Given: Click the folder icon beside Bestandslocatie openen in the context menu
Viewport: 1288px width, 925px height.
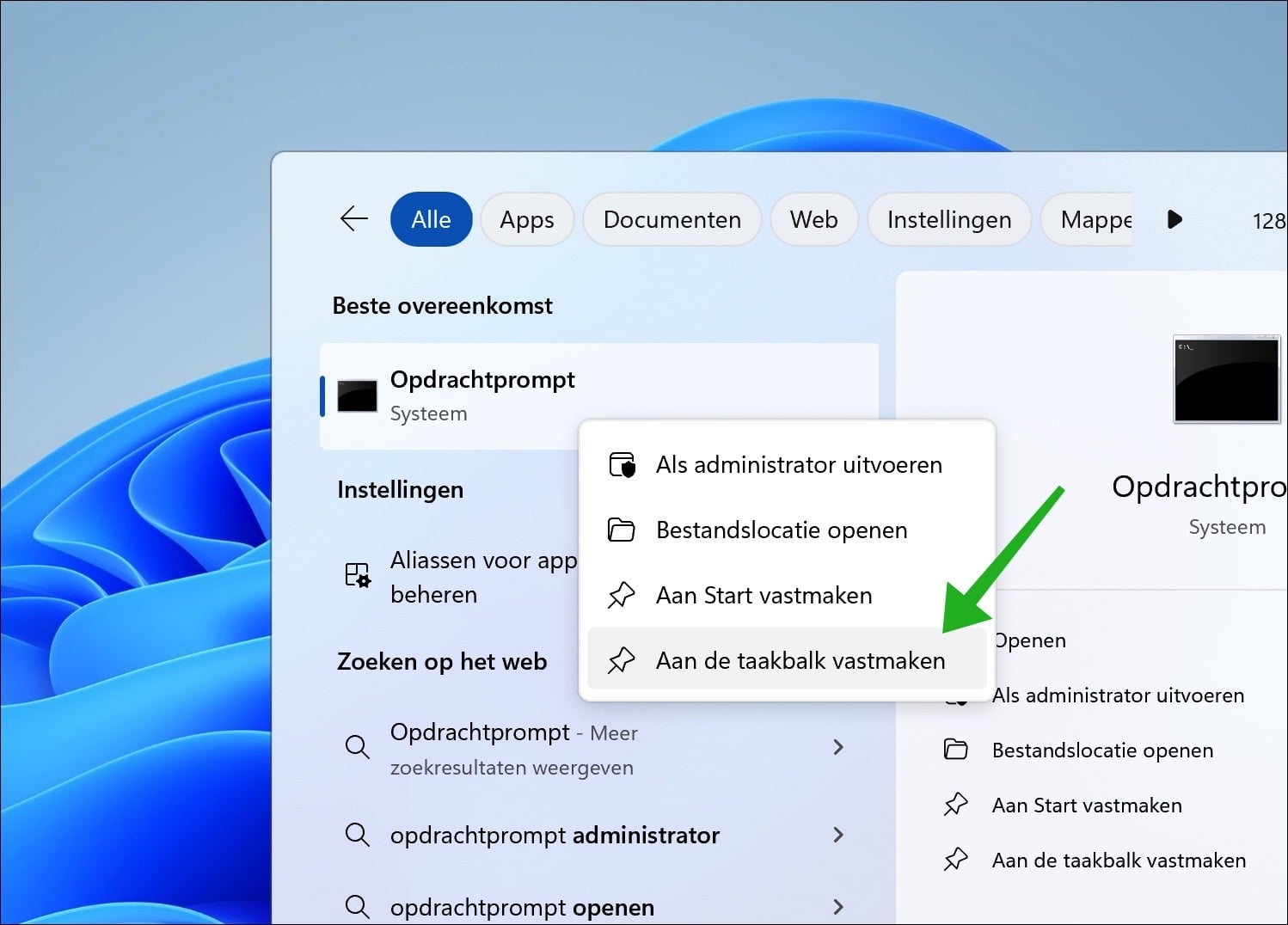Looking at the screenshot, I should click(x=623, y=530).
